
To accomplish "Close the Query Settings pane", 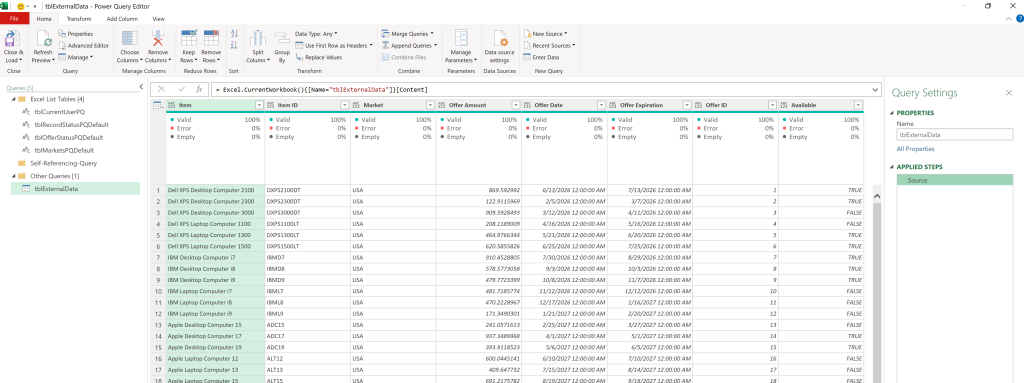I will coord(1009,93).
